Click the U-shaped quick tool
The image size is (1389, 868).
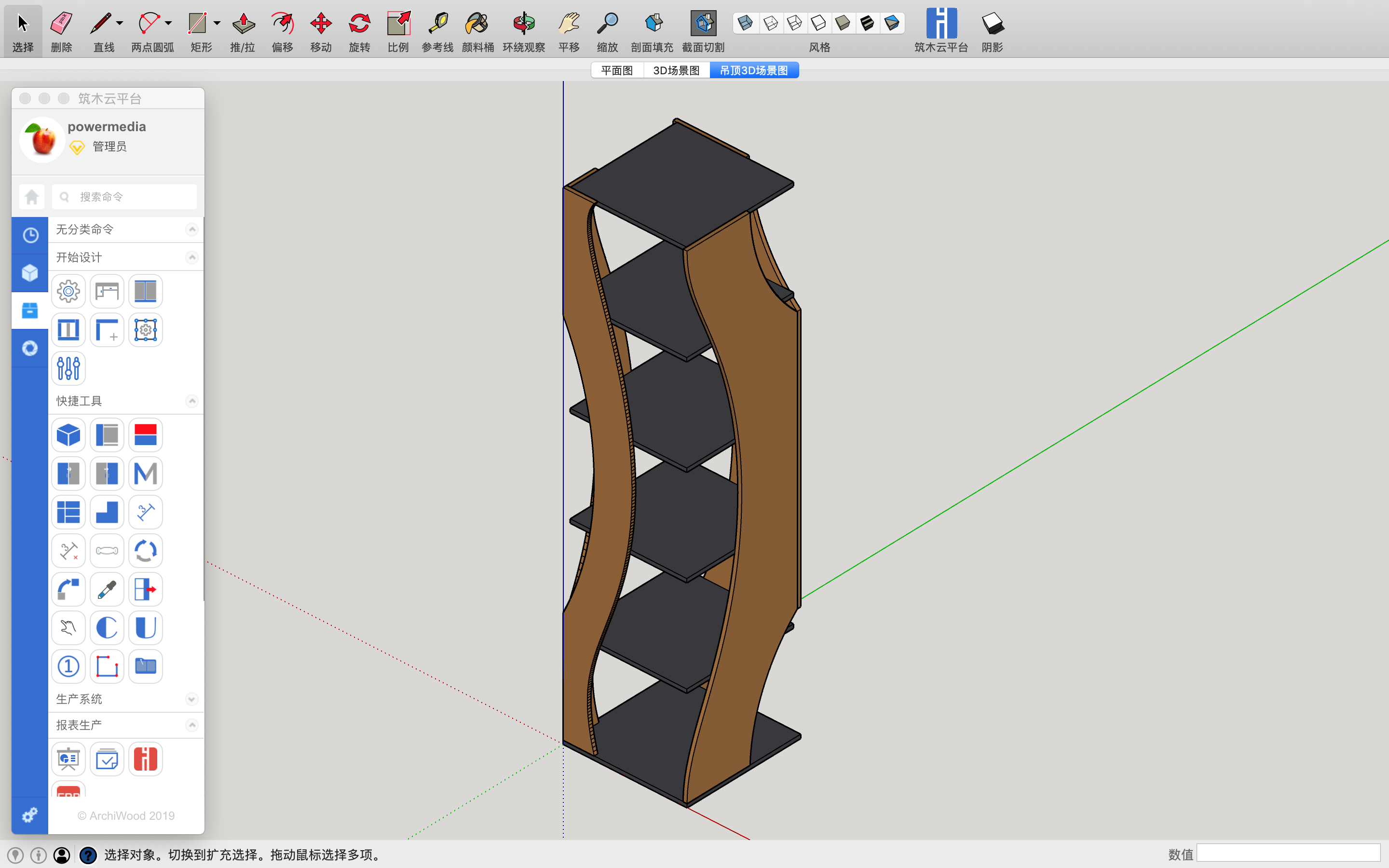[x=145, y=628]
